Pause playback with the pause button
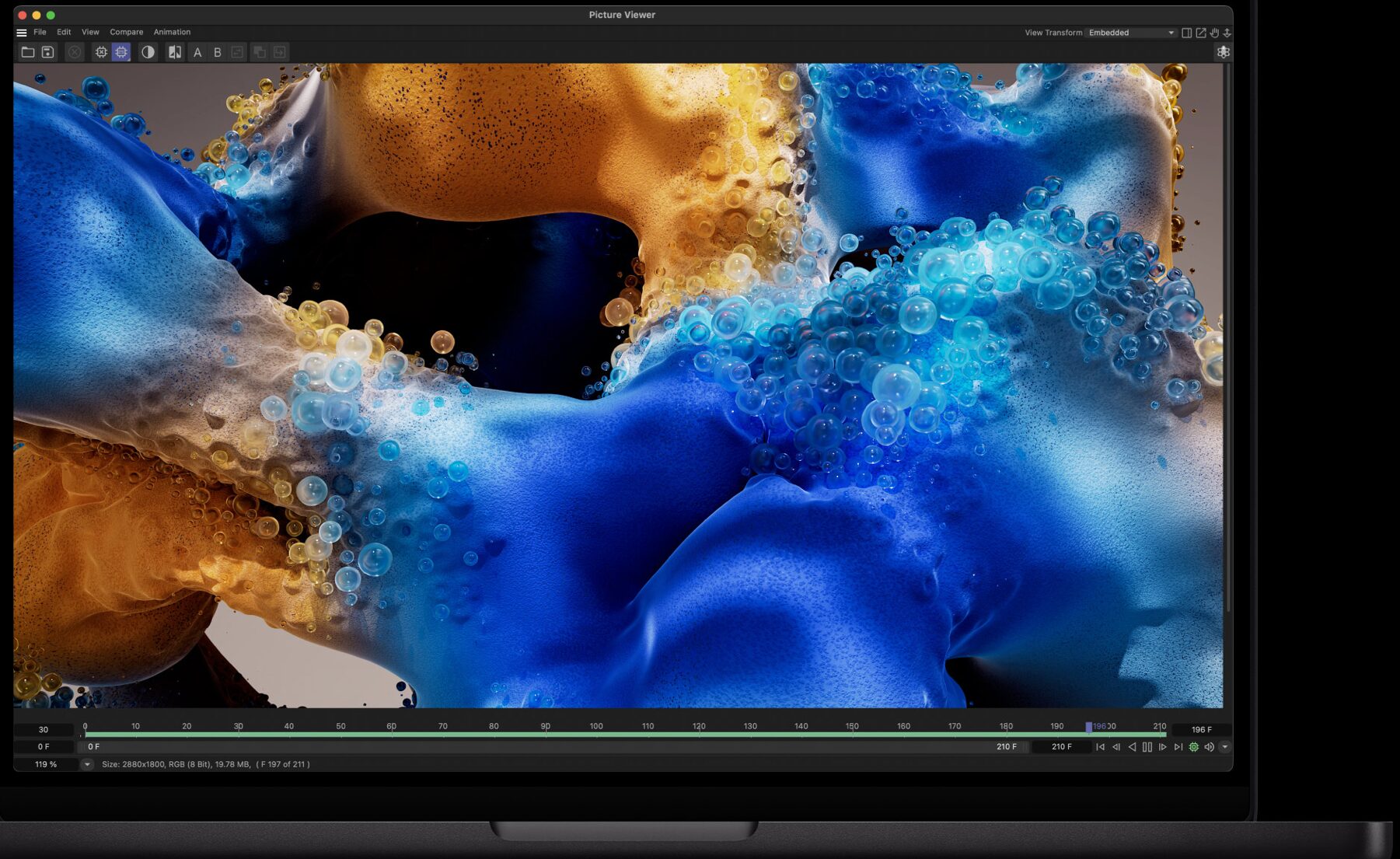 1147,747
